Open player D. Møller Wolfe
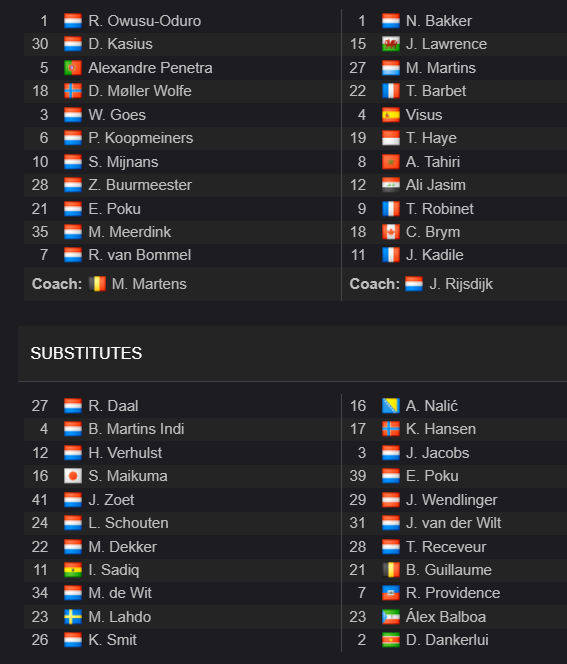 click(140, 91)
